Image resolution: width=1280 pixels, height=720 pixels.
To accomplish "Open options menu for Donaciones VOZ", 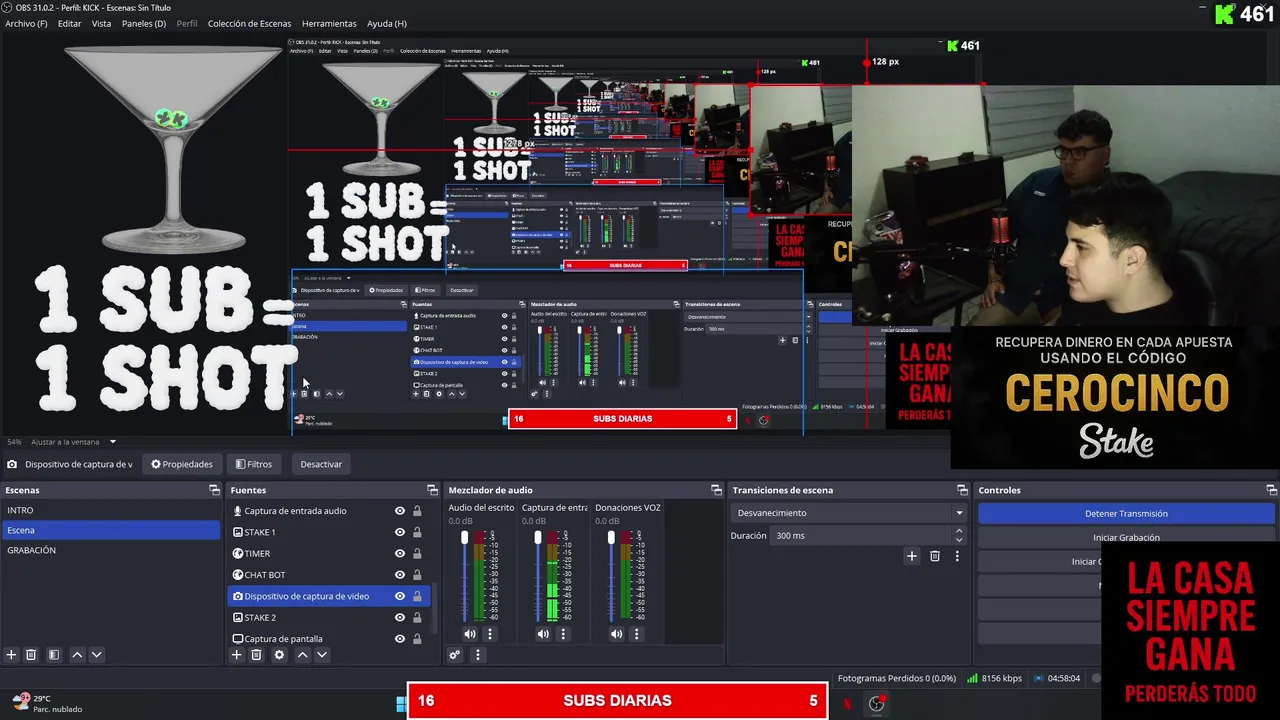I will point(636,634).
